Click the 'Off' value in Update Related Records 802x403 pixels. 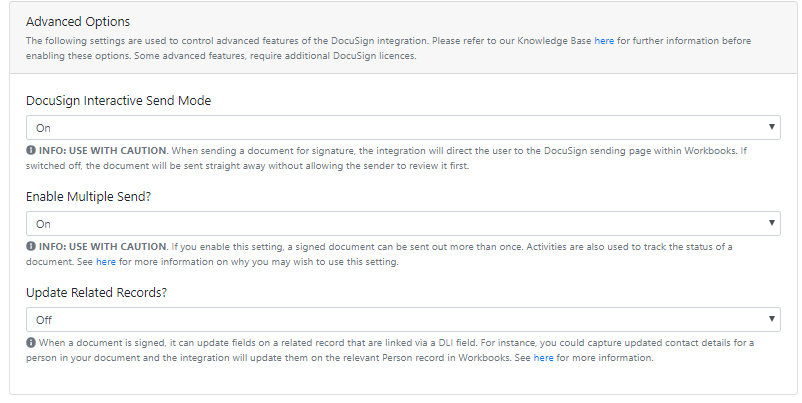tap(43, 320)
